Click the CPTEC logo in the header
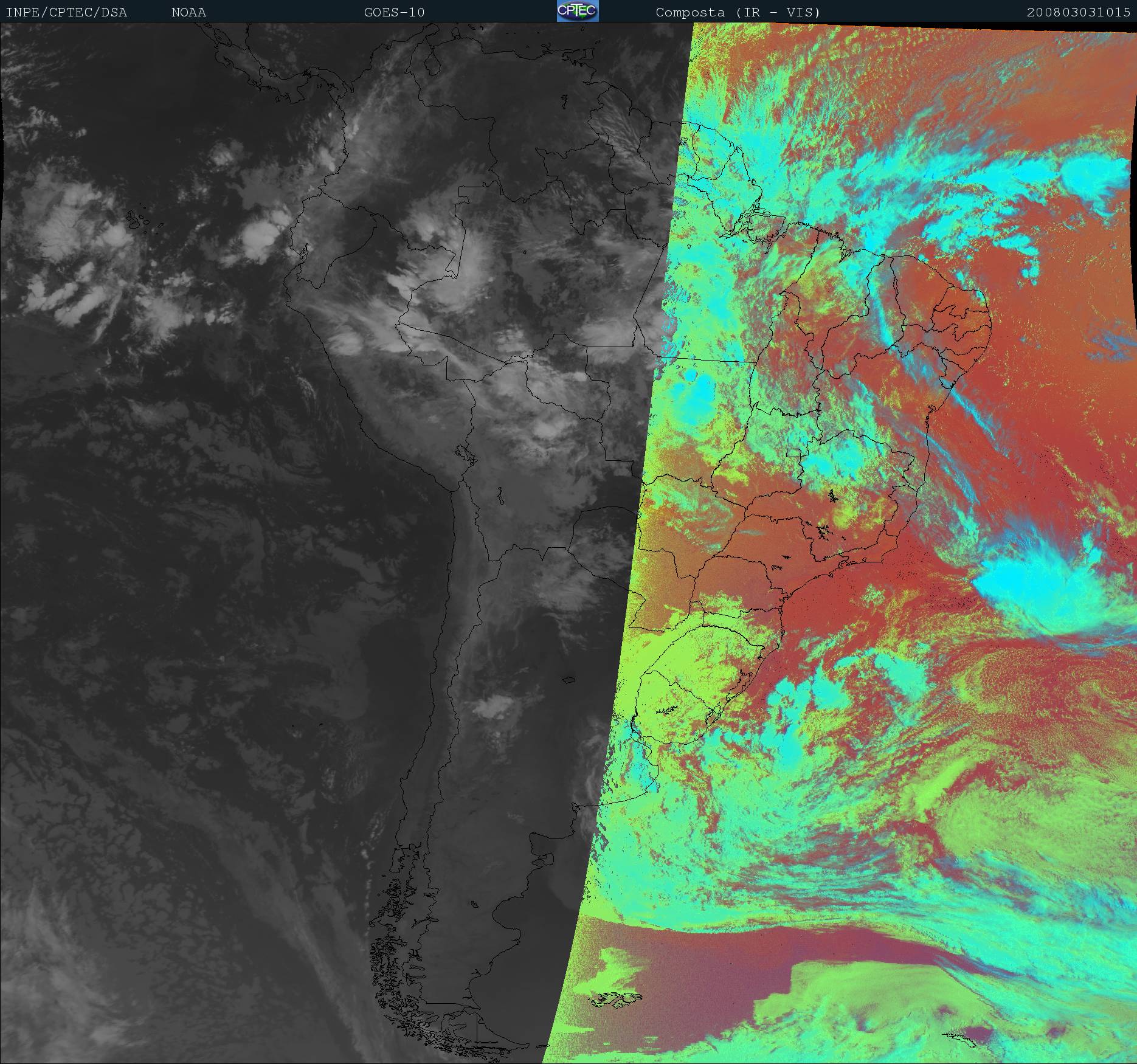 click(x=577, y=12)
